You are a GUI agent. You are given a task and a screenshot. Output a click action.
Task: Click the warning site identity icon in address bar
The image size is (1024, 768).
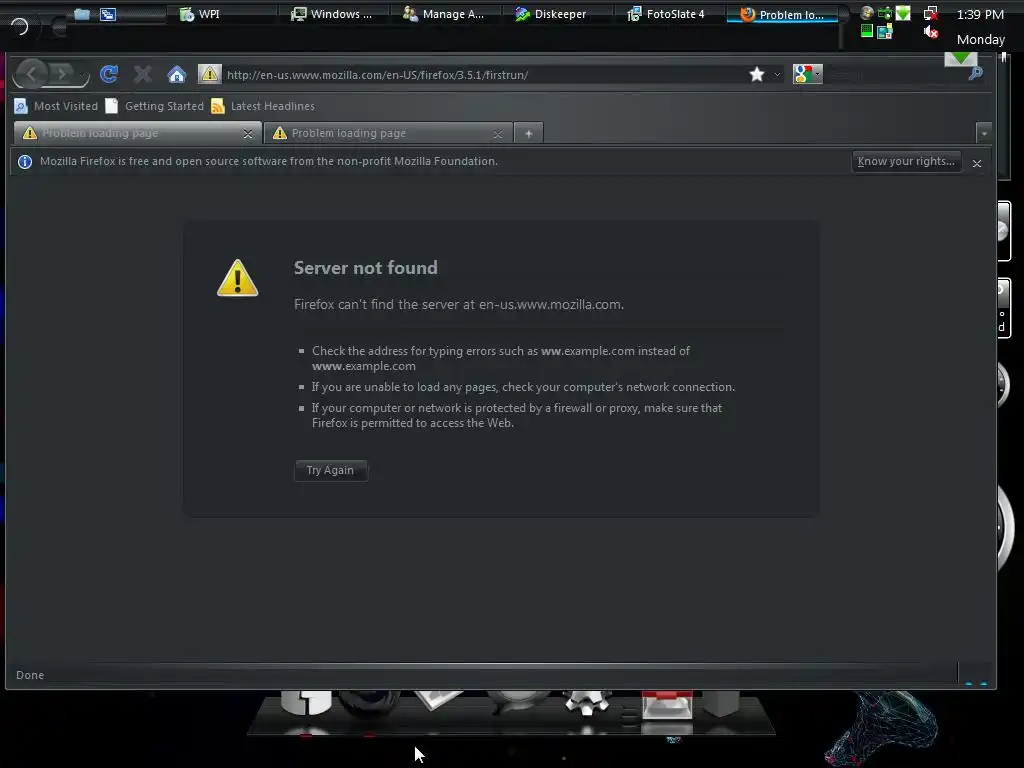[x=210, y=74]
